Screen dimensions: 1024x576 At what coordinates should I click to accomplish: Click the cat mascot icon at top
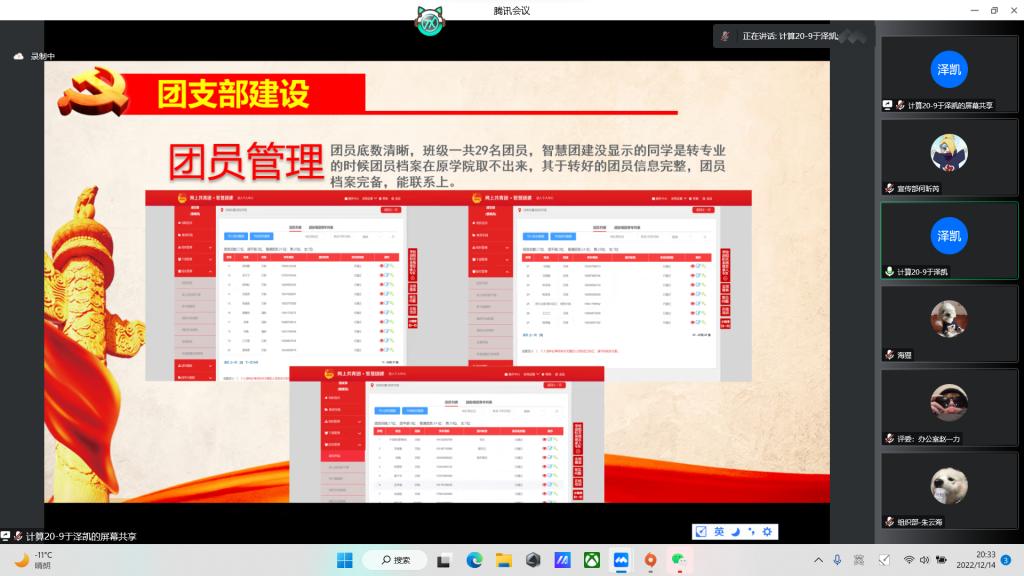[430, 20]
